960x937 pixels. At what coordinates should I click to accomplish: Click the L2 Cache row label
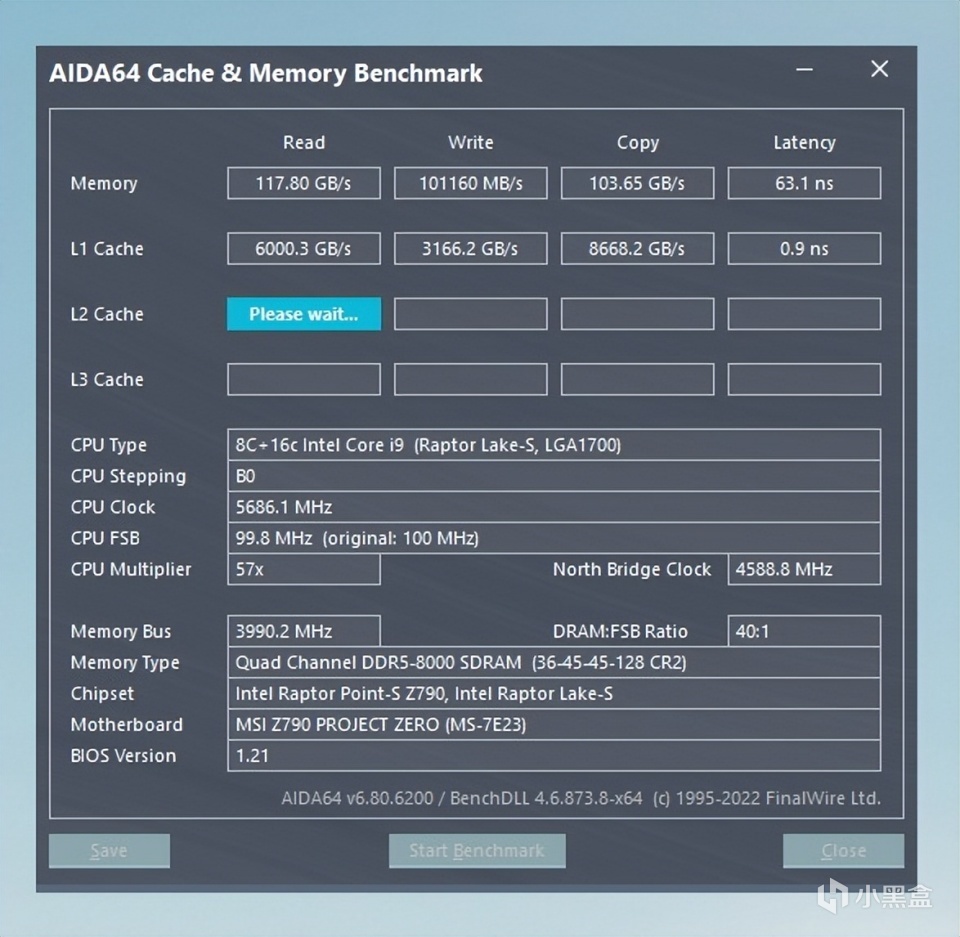pyautogui.click(x=107, y=314)
